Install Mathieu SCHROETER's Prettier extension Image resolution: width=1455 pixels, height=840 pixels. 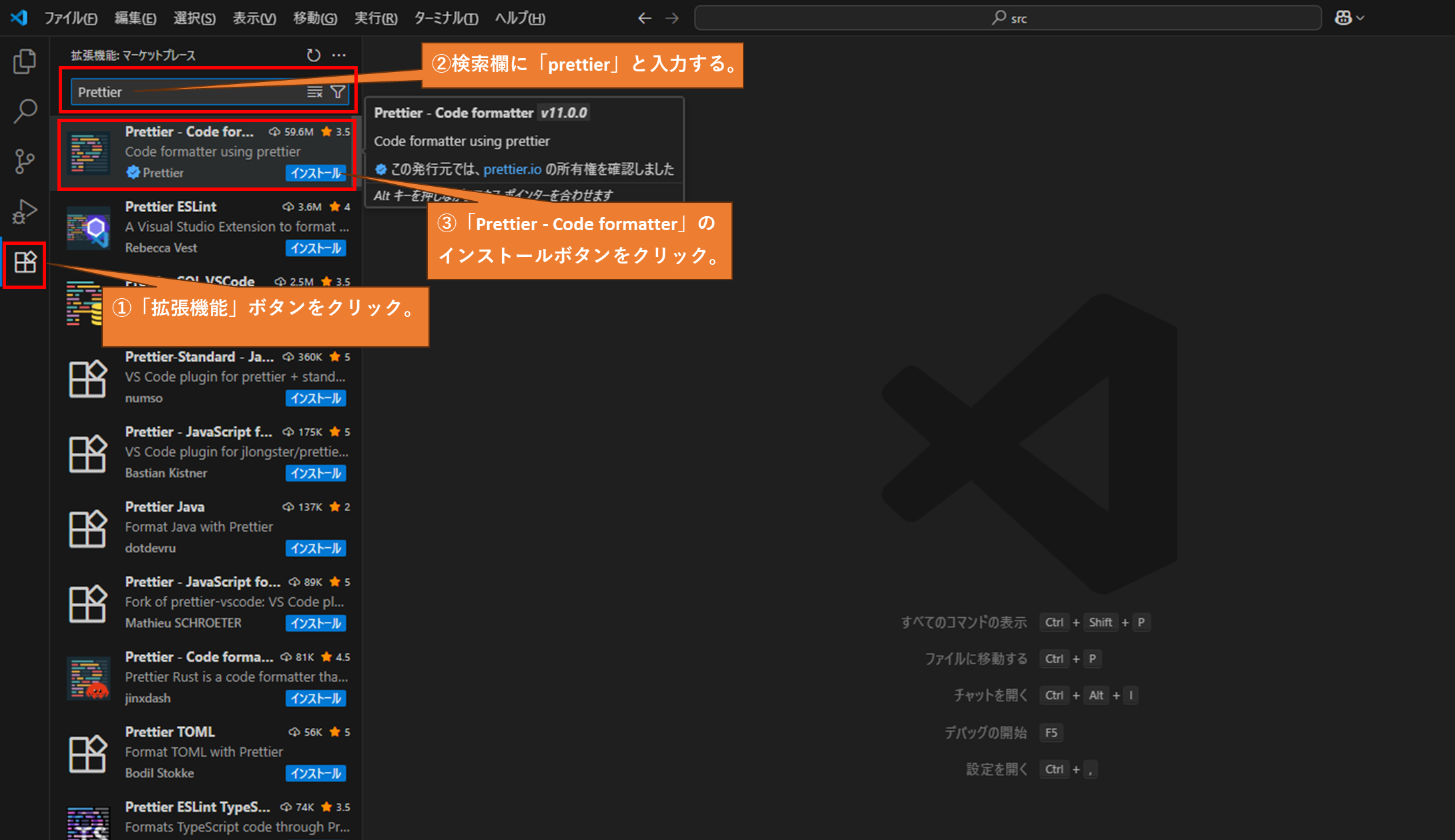[316, 623]
